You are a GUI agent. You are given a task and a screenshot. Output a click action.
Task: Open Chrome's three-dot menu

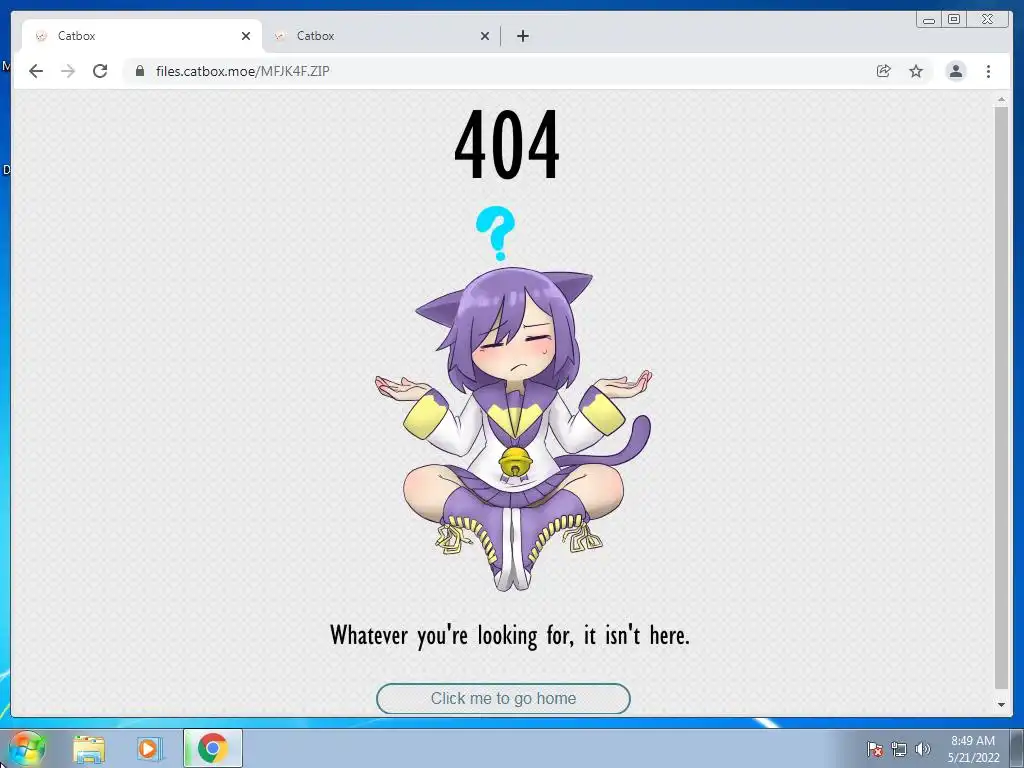coord(988,71)
